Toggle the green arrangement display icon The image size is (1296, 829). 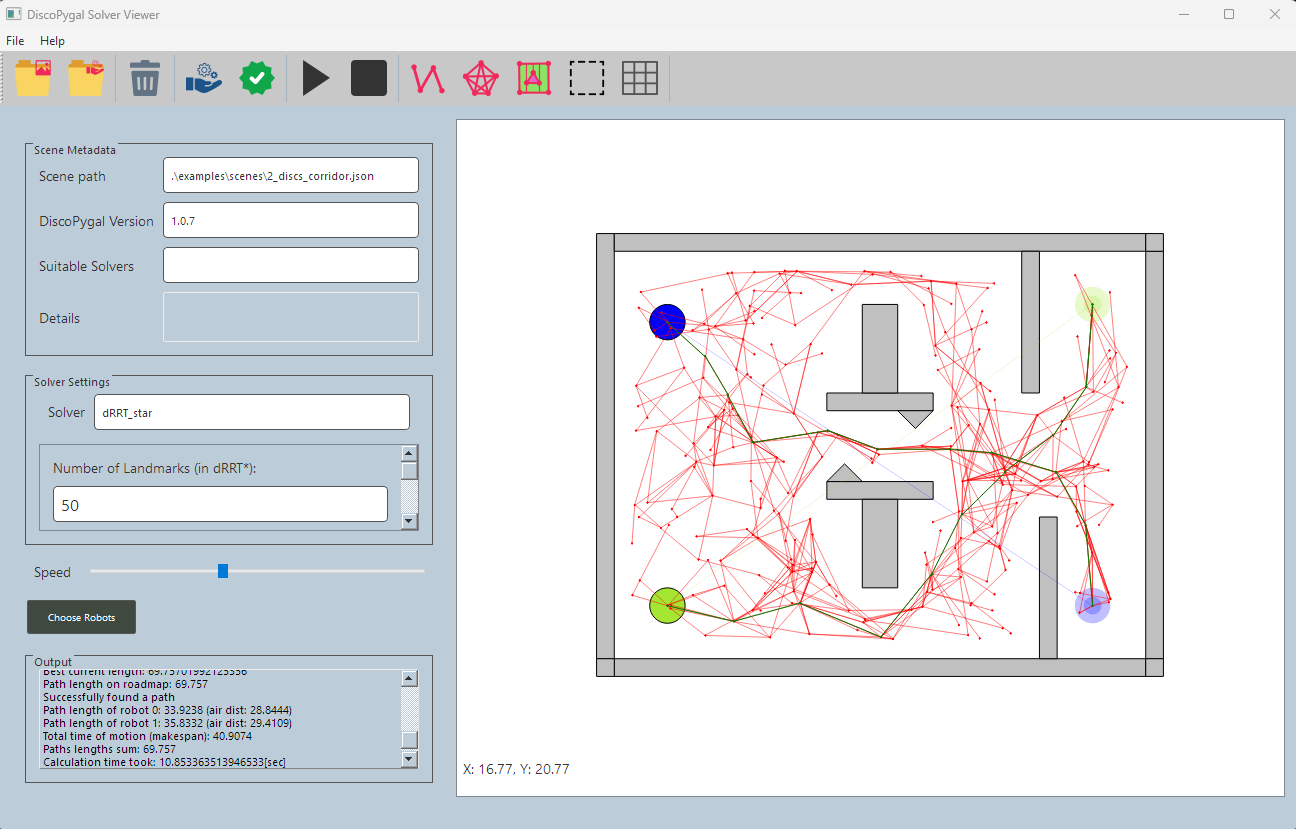(534, 78)
